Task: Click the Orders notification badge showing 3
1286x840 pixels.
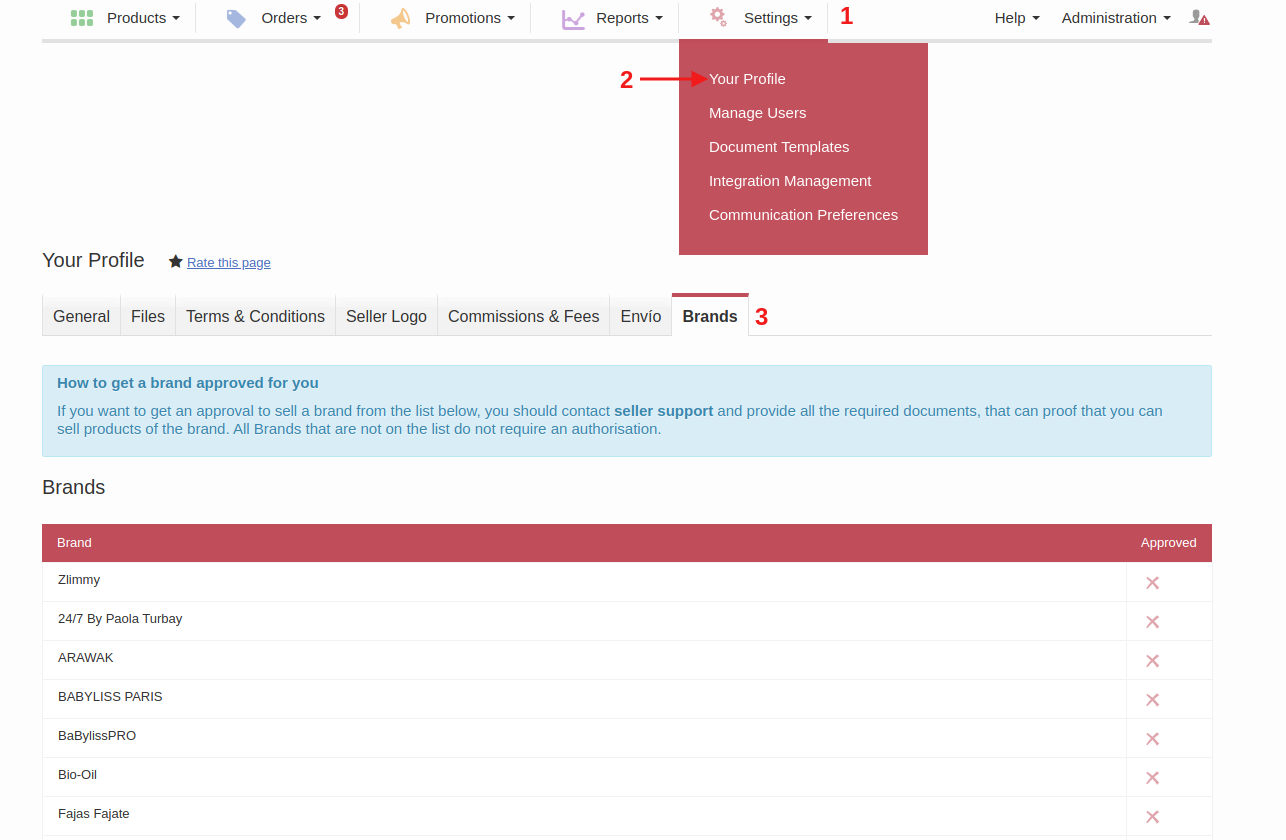Action: (x=341, y=11)
